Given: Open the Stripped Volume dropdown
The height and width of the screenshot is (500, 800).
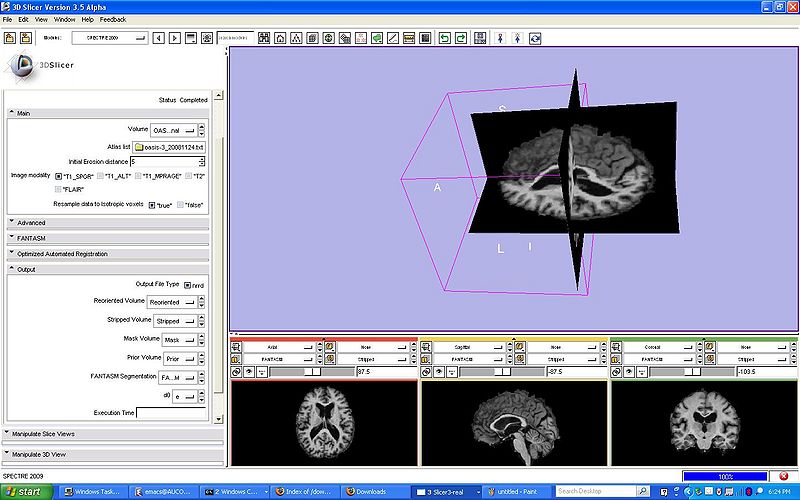Looking at the screenshot, I should pyautogui.click(x=176, y=321).
